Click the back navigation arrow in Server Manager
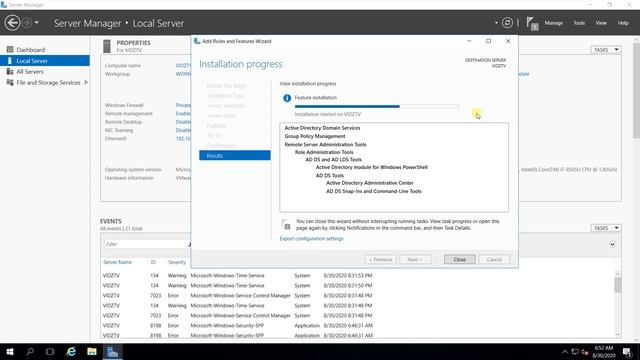 coord(12,23)
